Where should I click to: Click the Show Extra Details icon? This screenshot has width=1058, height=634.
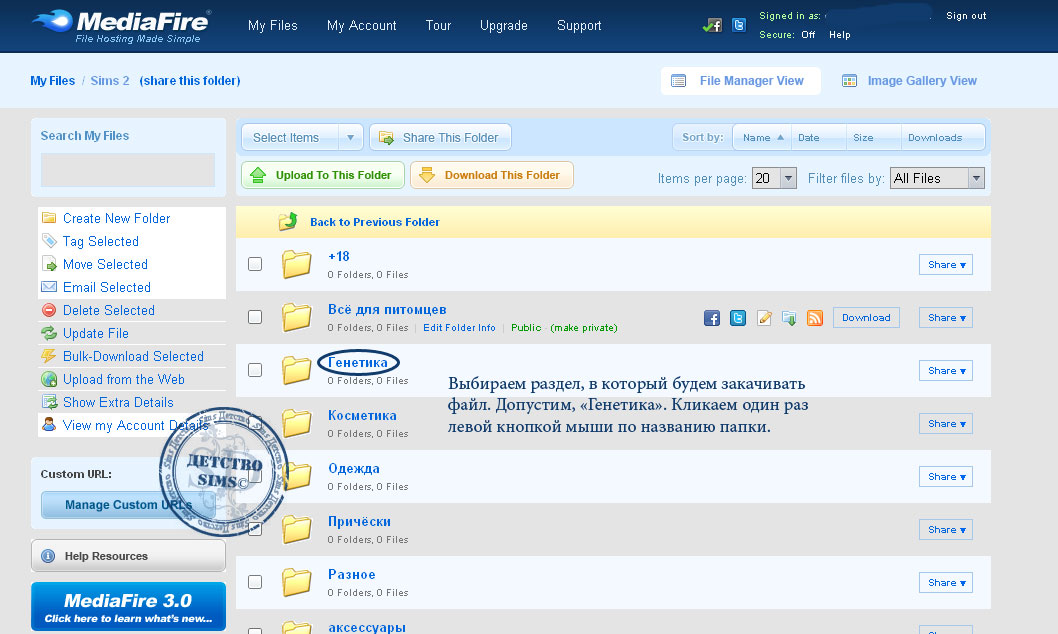click(x=49, y=402)
